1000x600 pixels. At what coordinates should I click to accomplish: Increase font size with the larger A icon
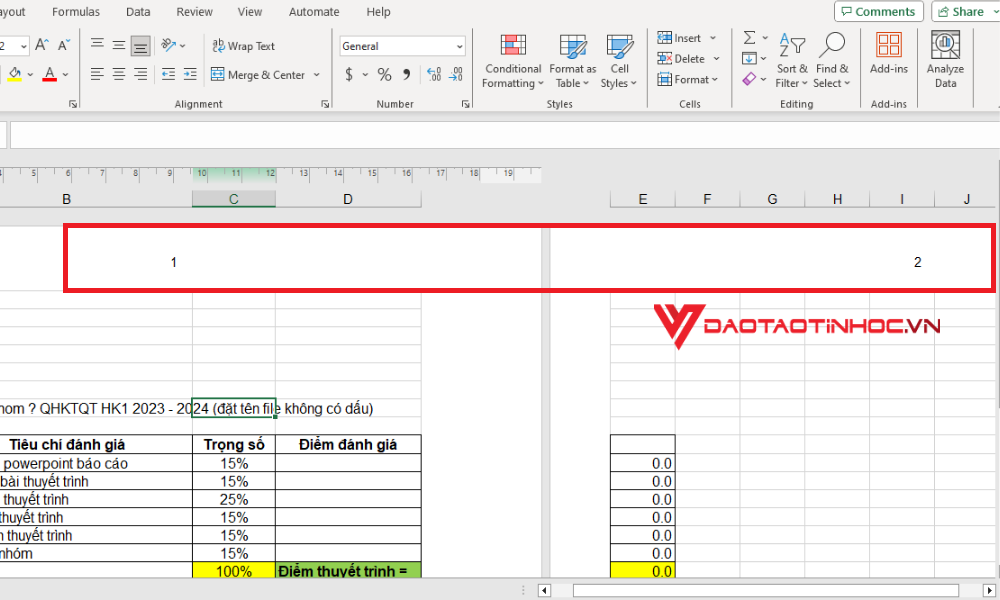(41, 45)
